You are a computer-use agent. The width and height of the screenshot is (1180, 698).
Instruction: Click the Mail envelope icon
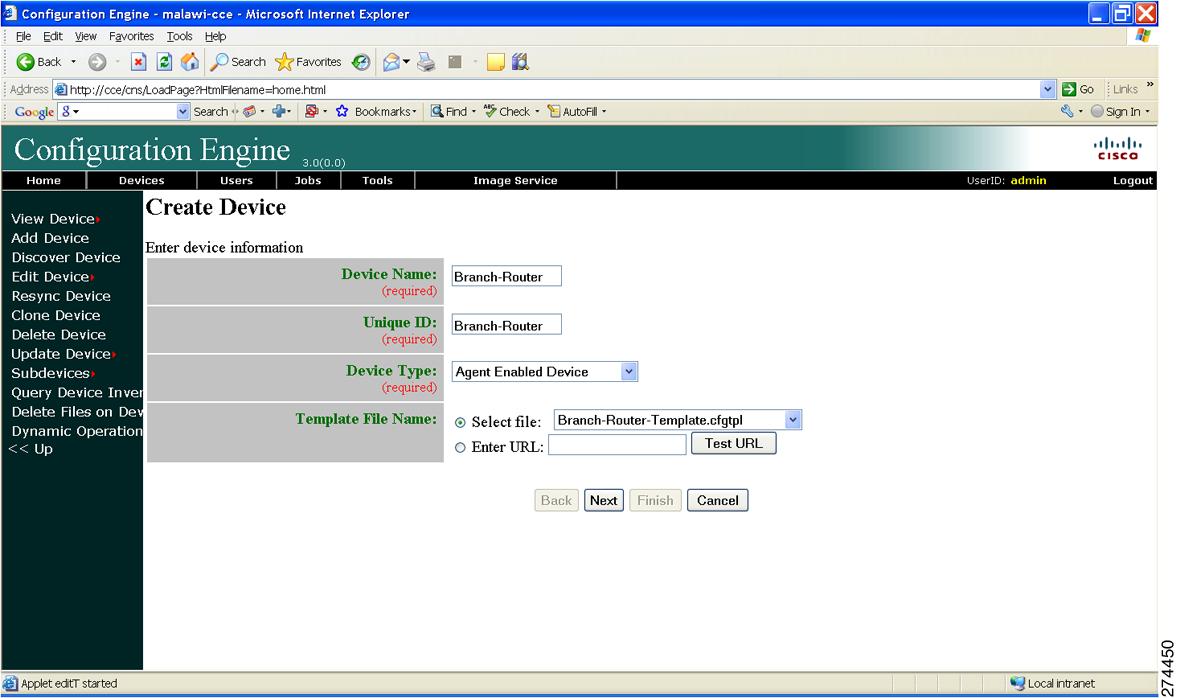[x=391, y=62]
